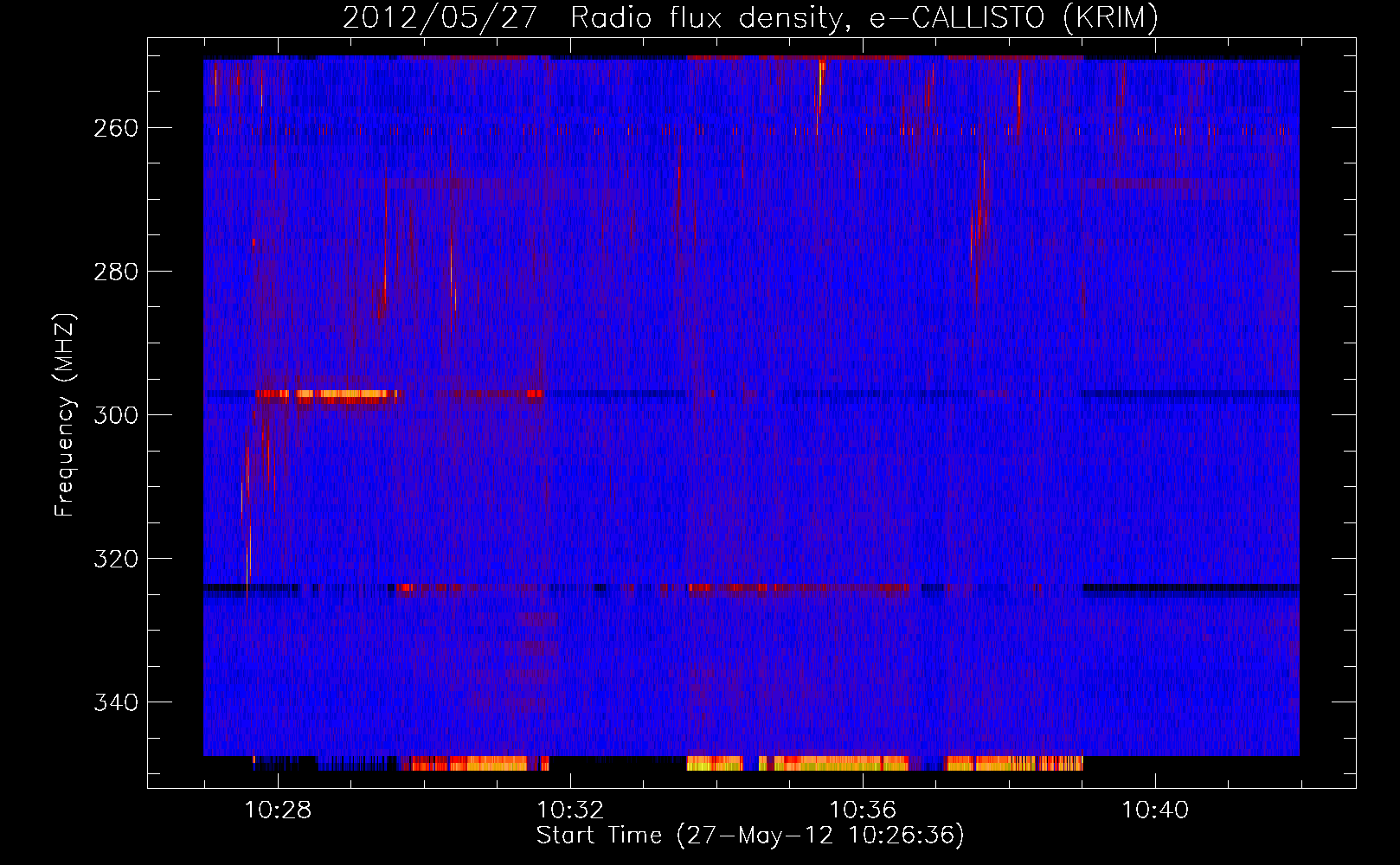Click the 320 frequency tick label
Screen dimensions: 1400x865
tap(115, 559)
